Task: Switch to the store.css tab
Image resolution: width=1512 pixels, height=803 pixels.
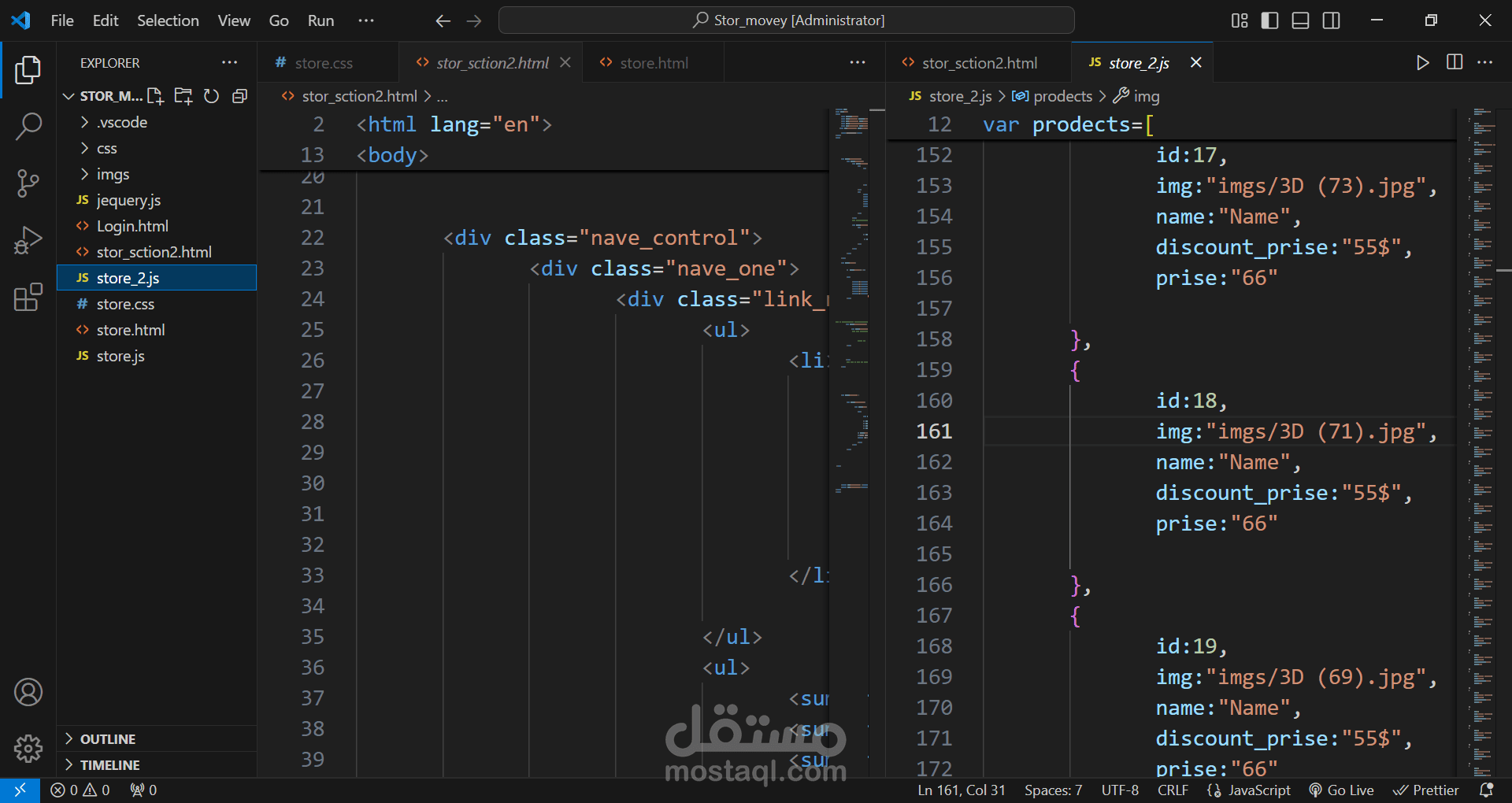Action: click(328, 63)
